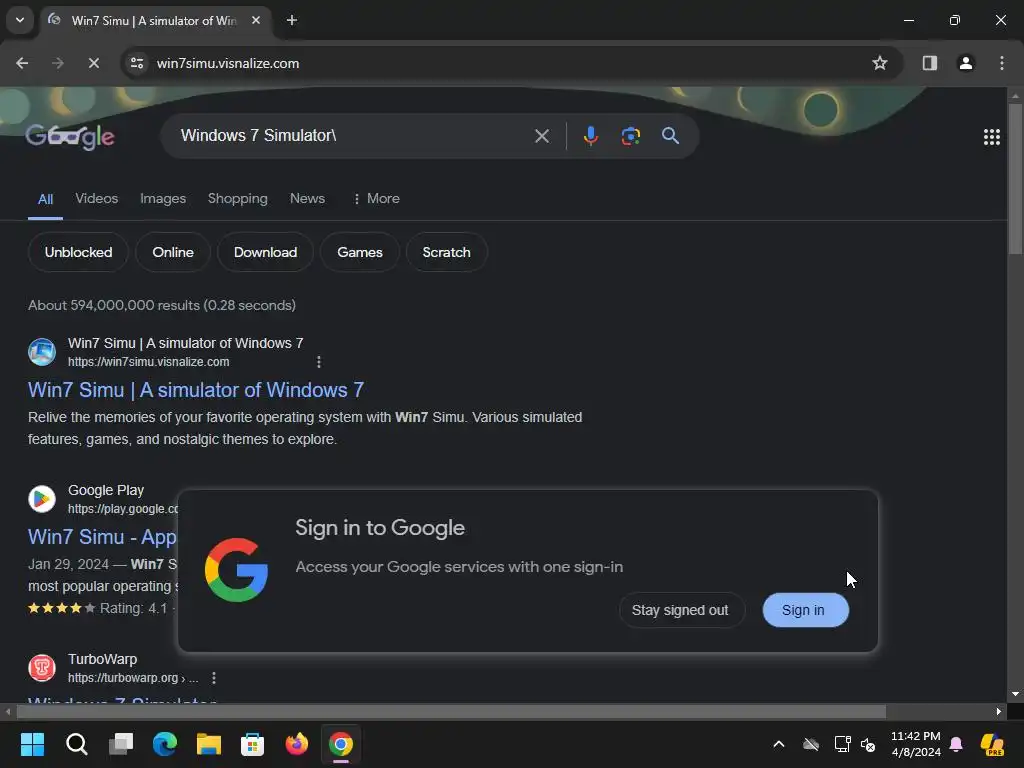
Task: Open File Explorer from the taskbar
Action: click(x=209, y=744)
